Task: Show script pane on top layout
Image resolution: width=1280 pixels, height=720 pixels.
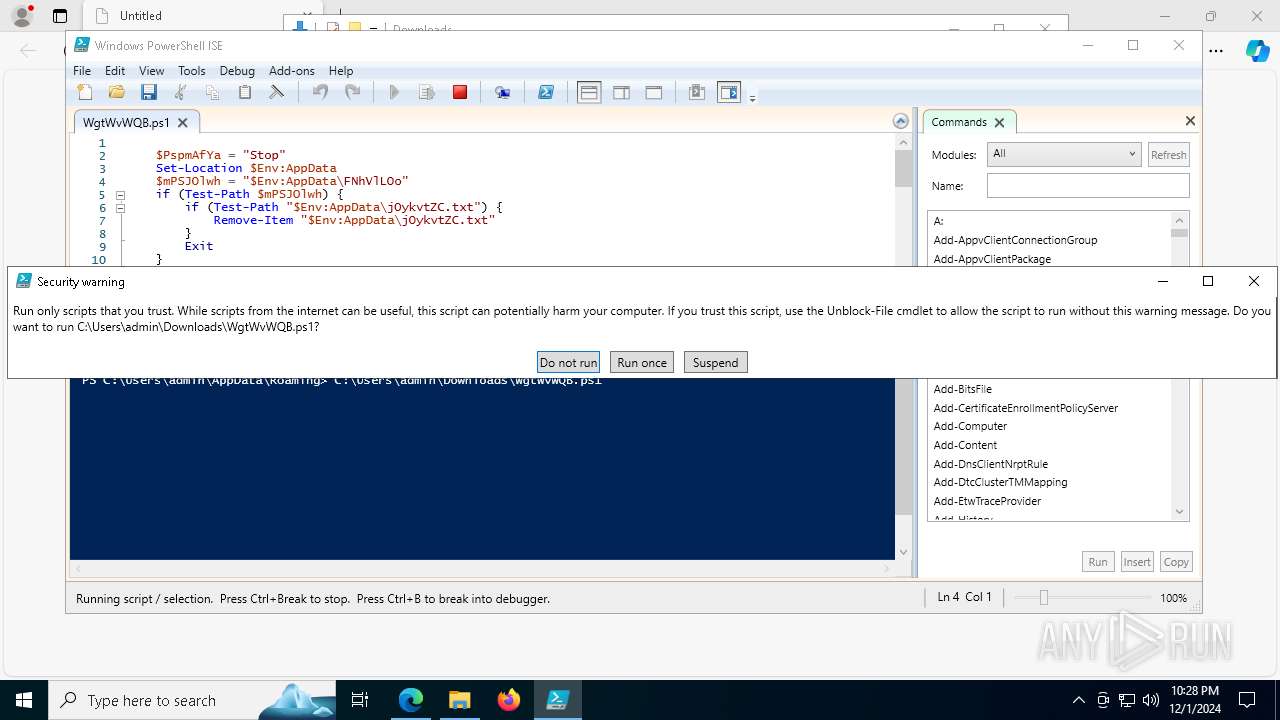Action: (589, 93)
